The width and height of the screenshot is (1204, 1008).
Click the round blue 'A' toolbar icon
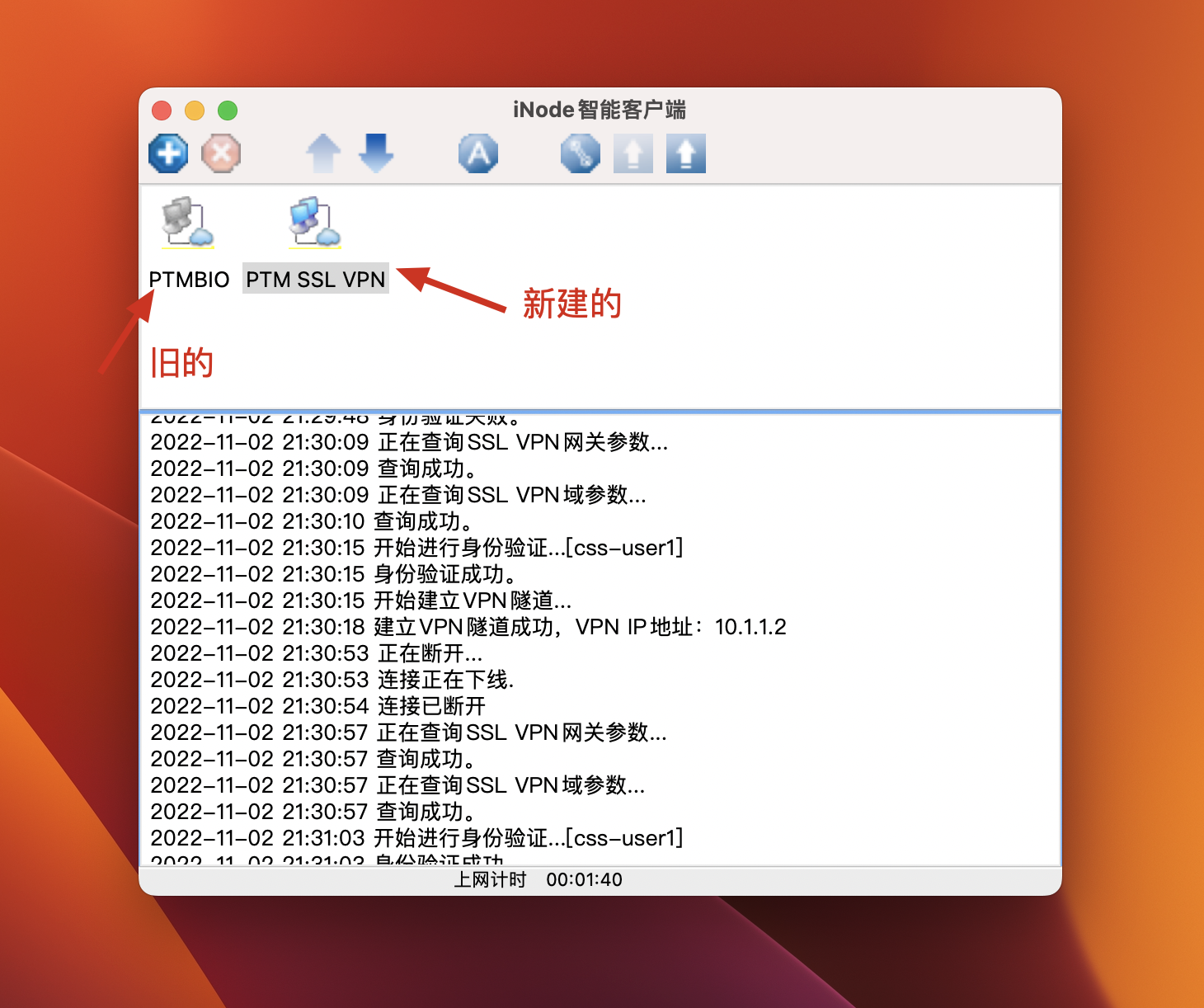pyautogui.click(x=478, y=153)
